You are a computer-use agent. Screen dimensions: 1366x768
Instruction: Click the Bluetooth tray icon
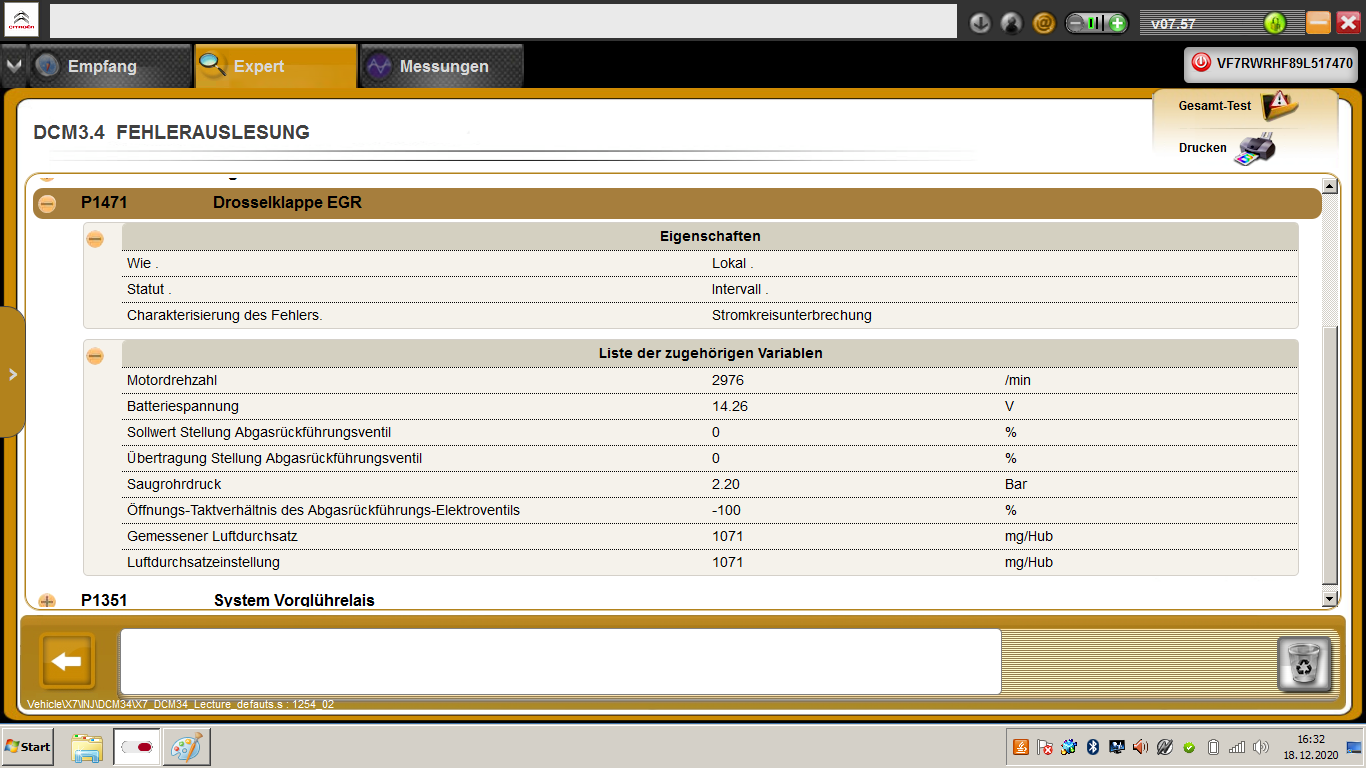coord(1093,747)
